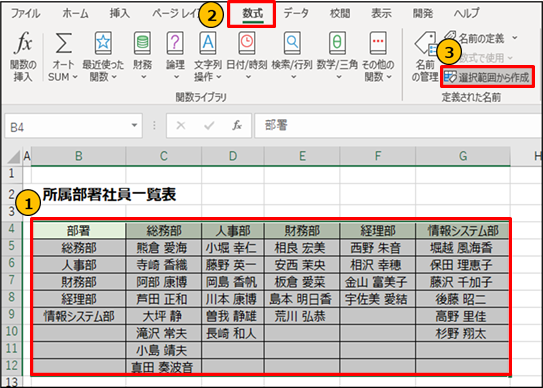Select cell 西野 朱音
543x388 pixels.
pos(378,248)
